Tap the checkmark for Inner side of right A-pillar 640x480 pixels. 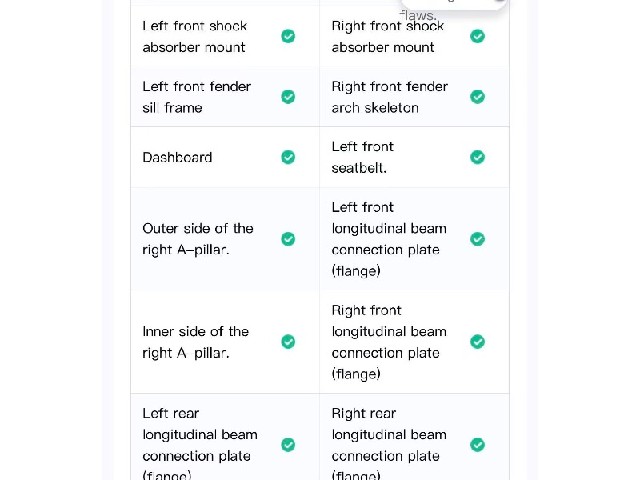click(288, 342)
